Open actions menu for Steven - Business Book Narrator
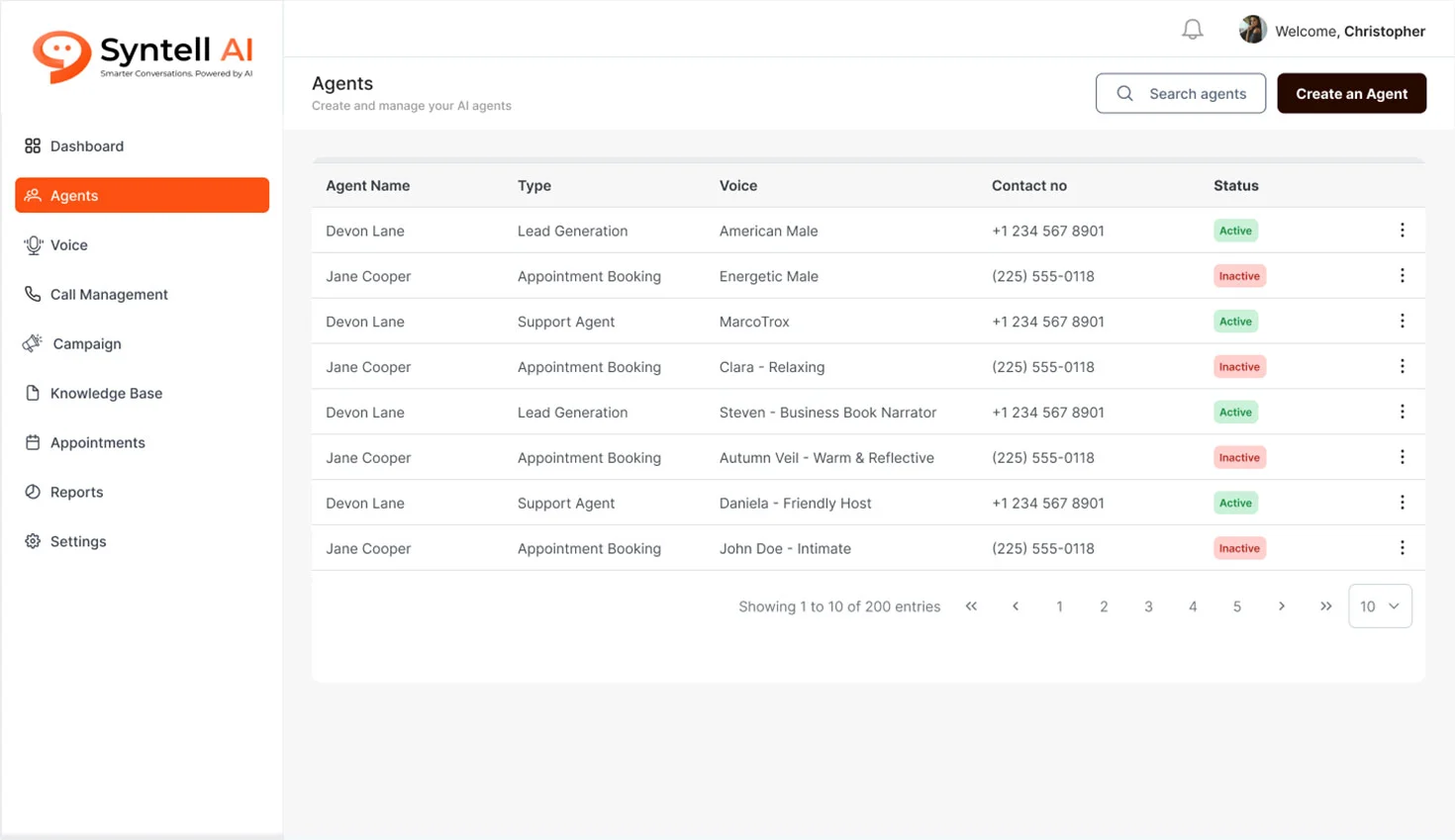 [1402, 412]
